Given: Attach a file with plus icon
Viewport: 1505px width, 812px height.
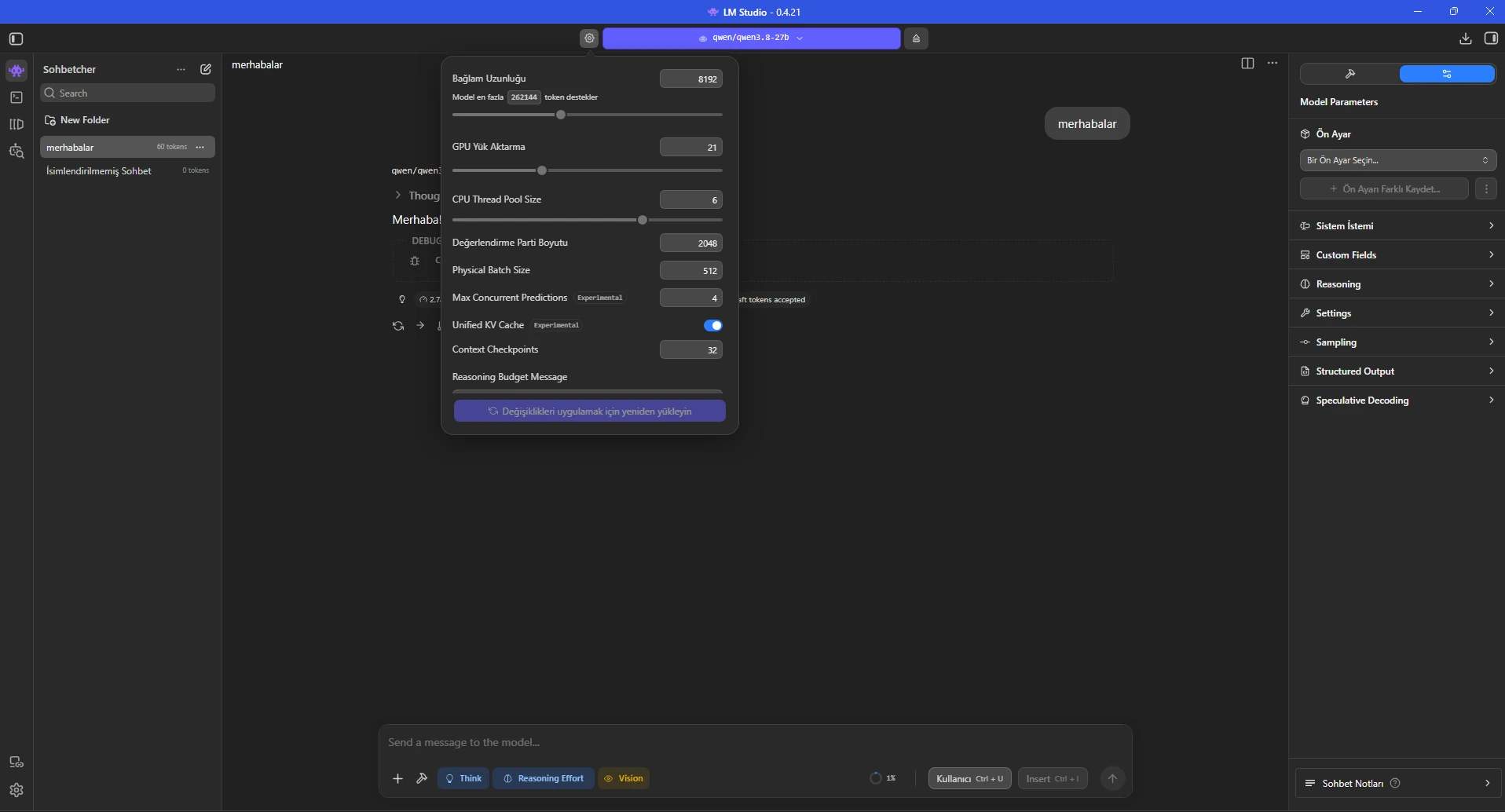Looking at the screenshot, I should [397, 778].
